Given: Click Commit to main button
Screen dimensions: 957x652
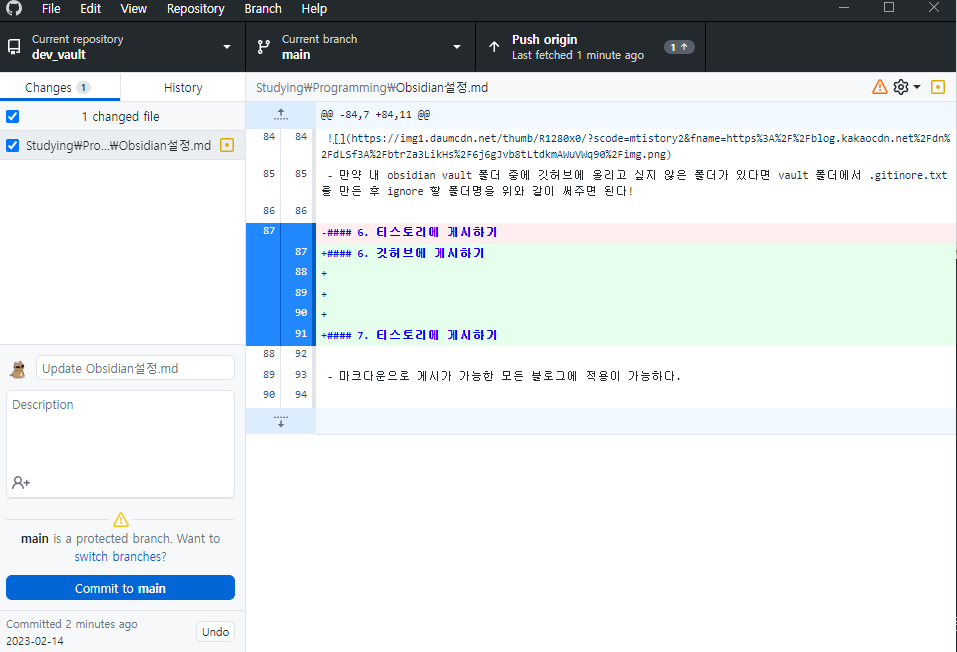Looking at the screenshot, I should [120, 588].
